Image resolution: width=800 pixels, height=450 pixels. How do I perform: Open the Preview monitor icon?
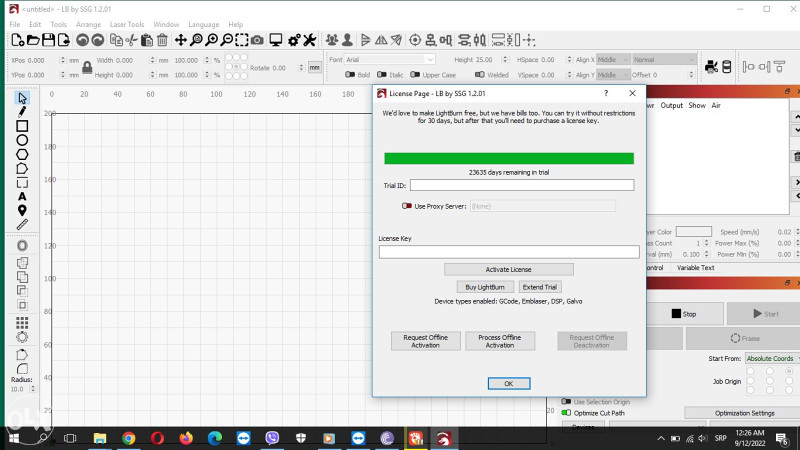coord(276,40)
